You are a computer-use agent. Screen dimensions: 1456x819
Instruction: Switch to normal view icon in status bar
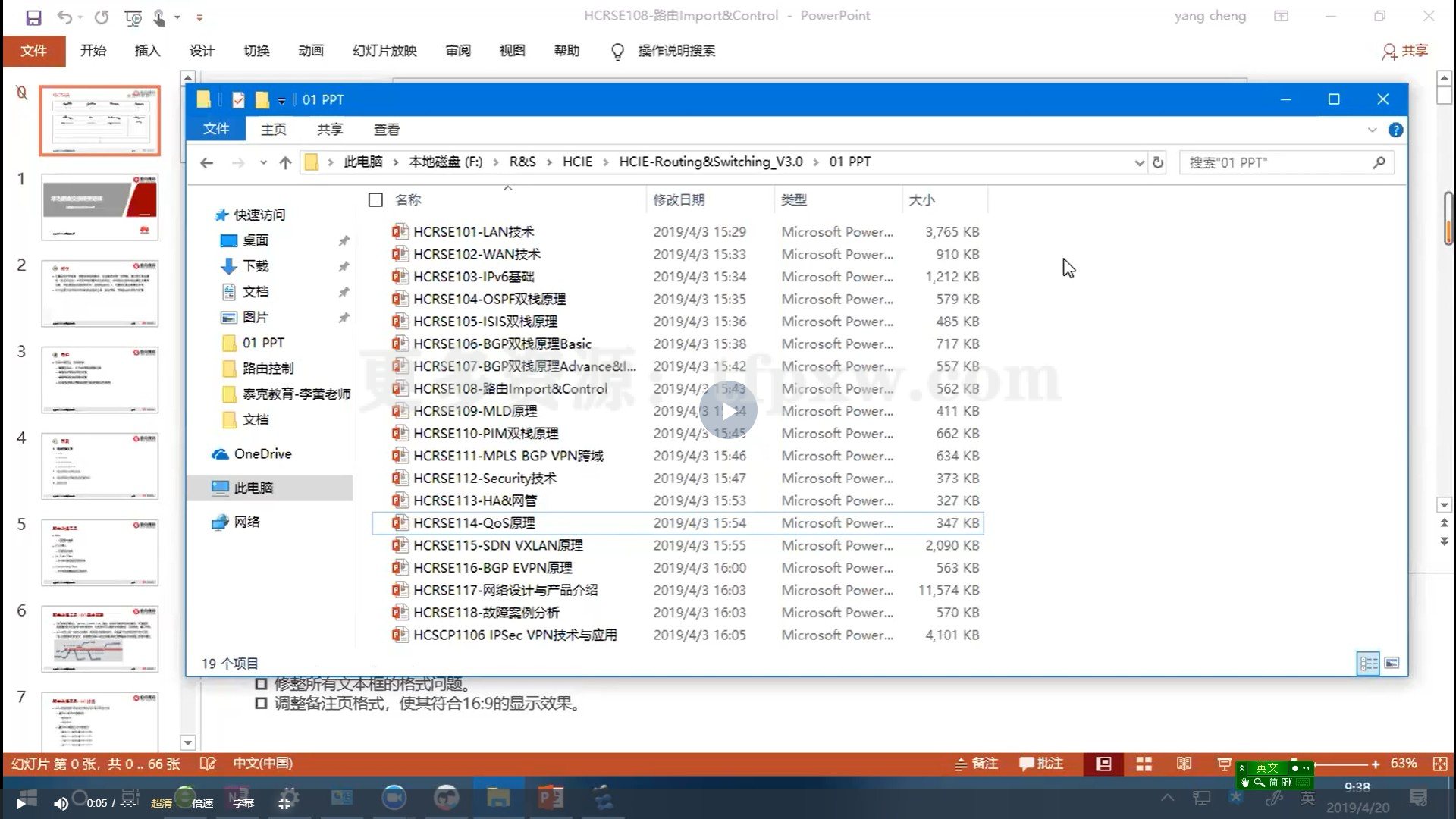1103,764
